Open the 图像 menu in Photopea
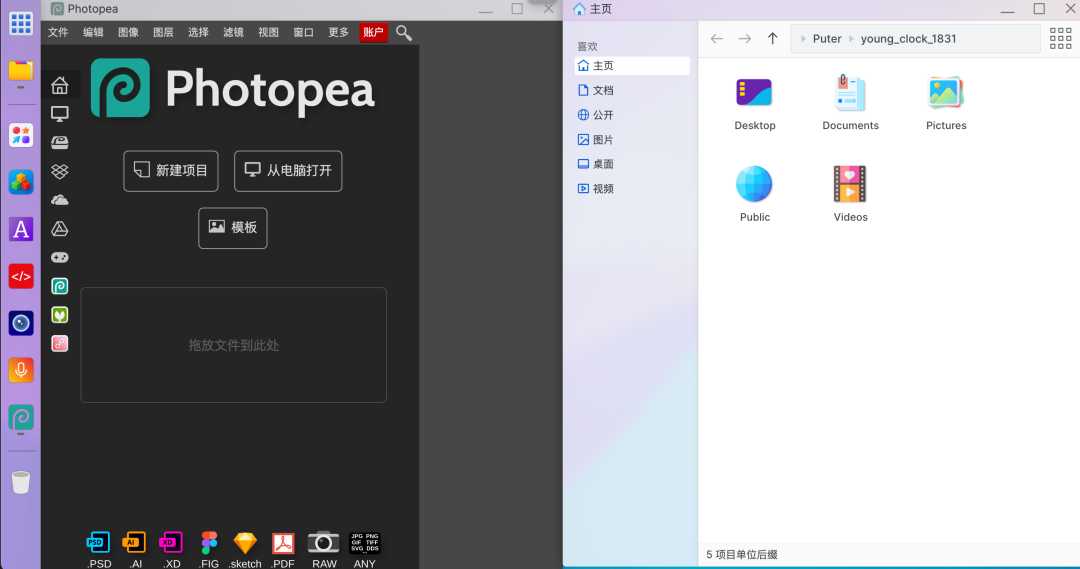This screenshot has height=569, width=1080. 128,32
